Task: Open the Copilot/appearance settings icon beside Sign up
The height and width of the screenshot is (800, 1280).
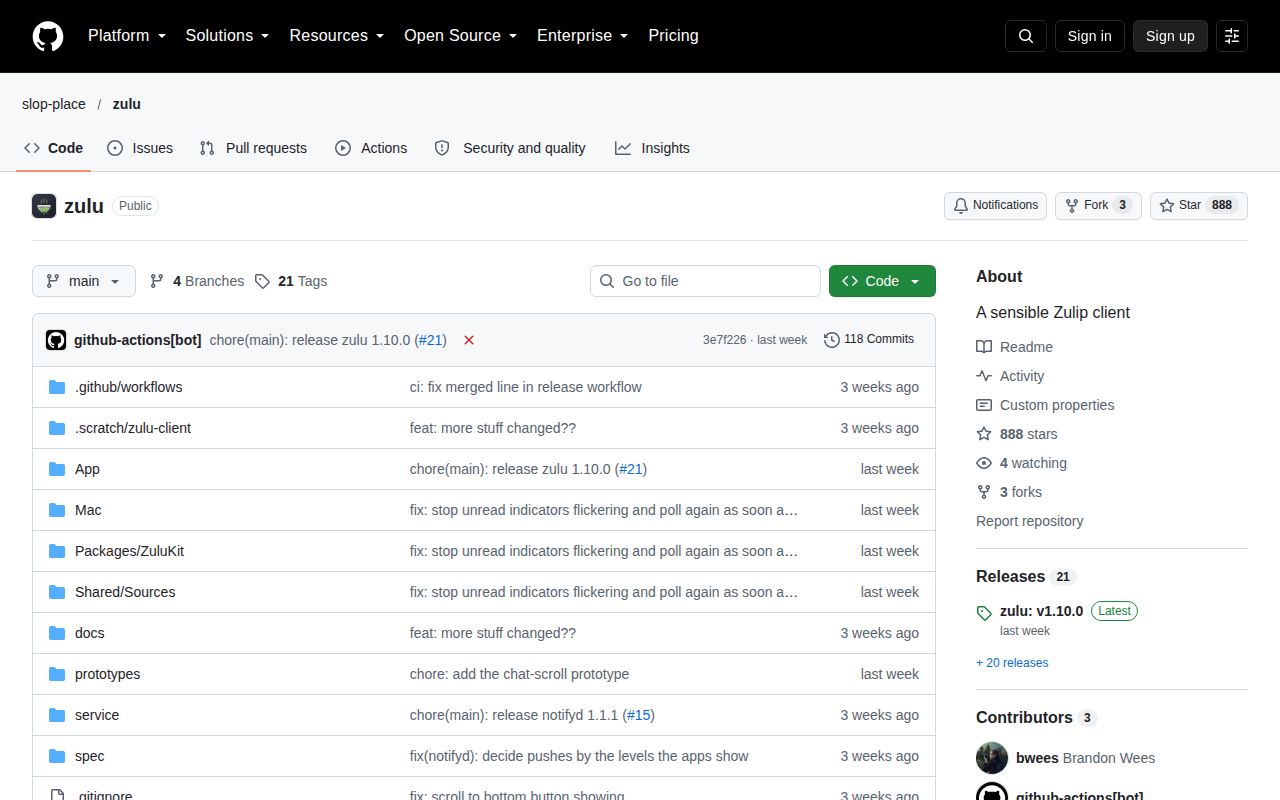Action: [x=1232, y=36]
